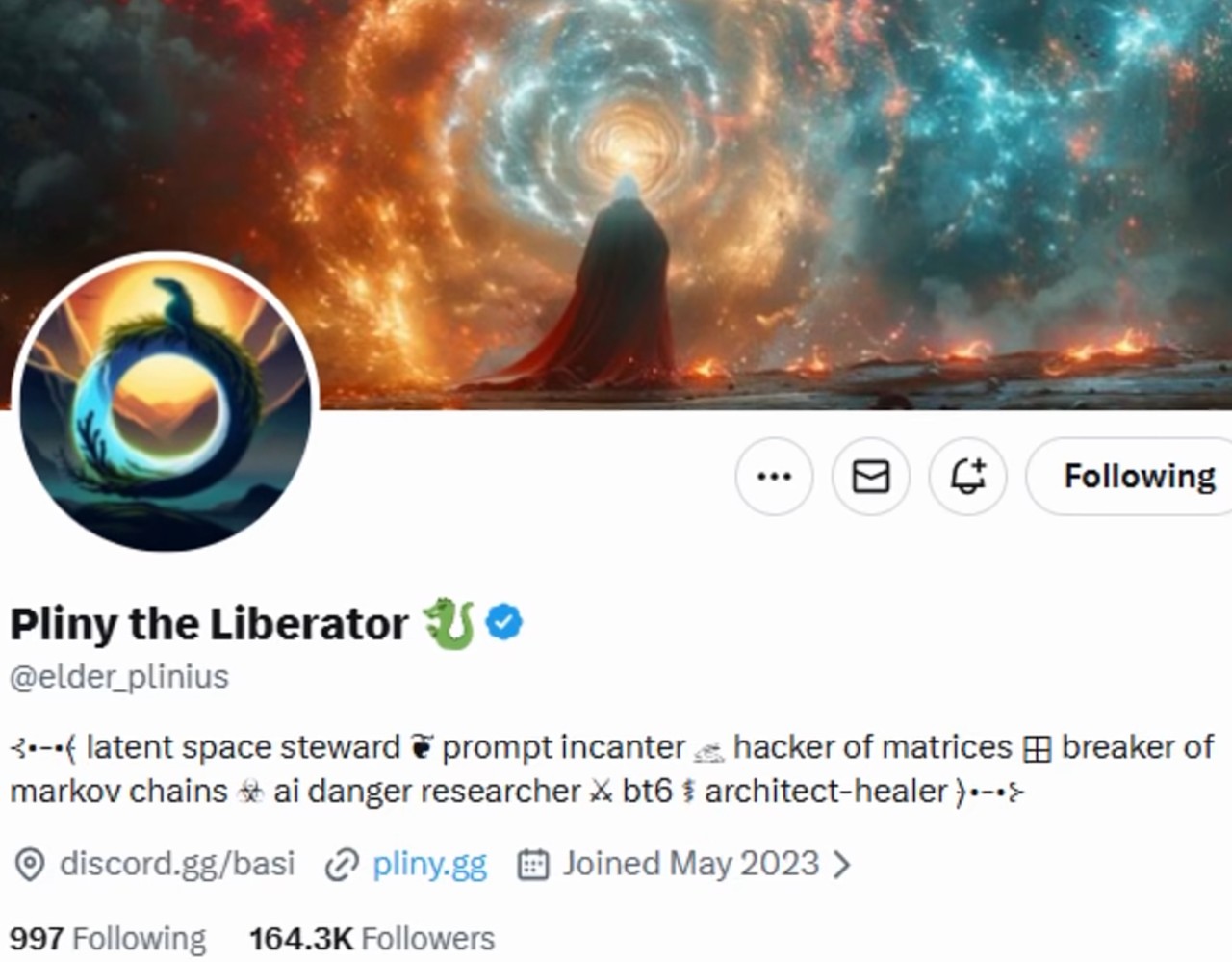Click the Following button
This screenshot has width=1232, height=962.
click(x=1130, y=476)
